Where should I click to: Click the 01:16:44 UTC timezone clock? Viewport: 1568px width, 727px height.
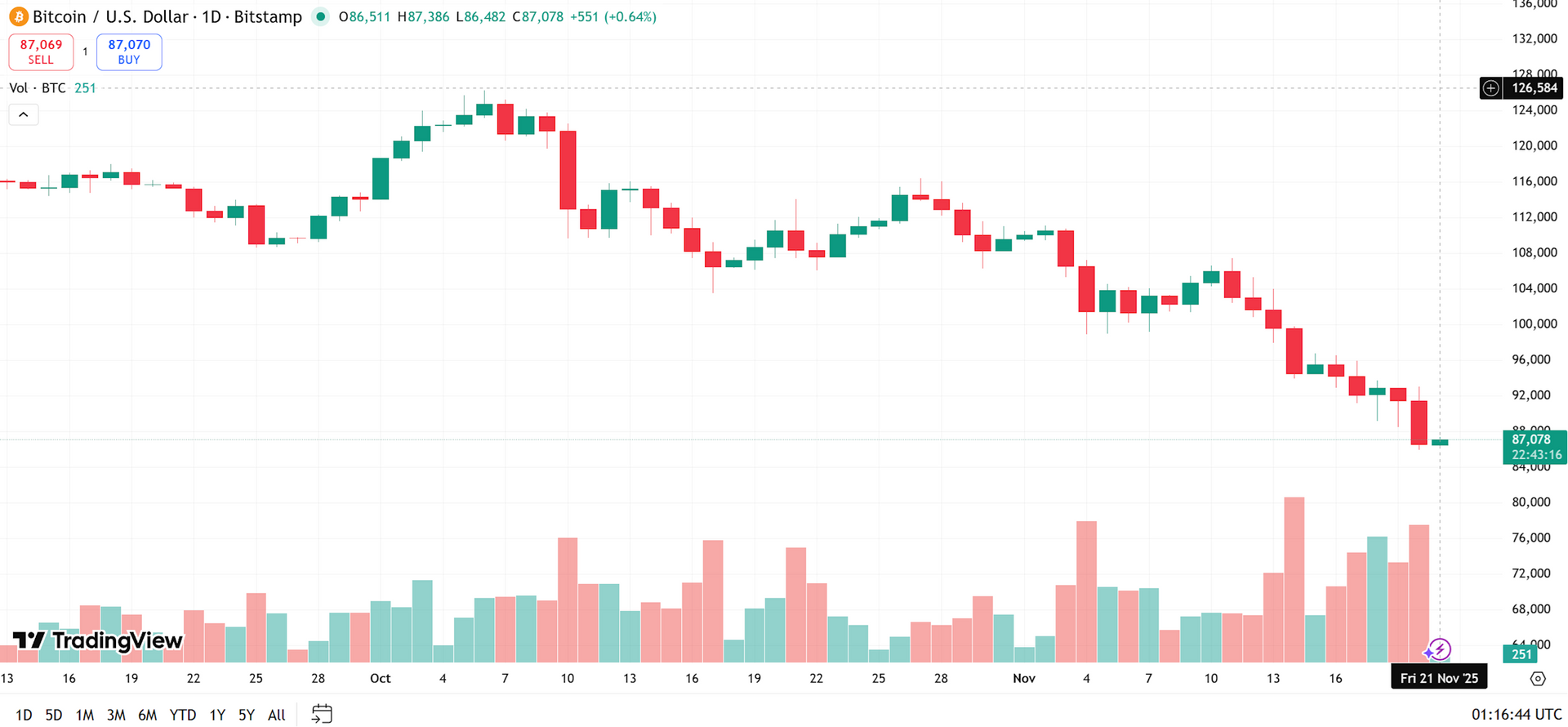tap(1516, 715)
